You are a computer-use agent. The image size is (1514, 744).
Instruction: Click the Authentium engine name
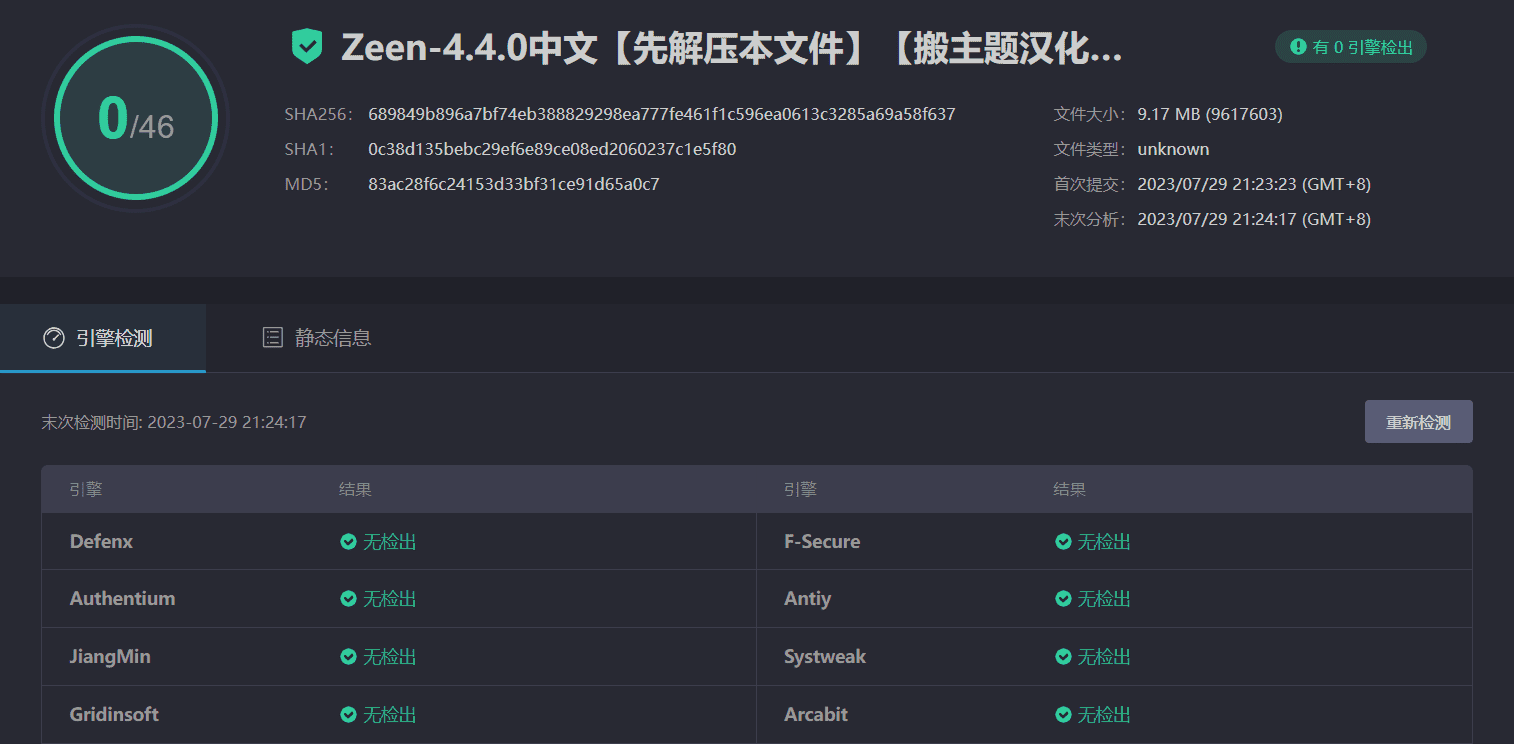[x=122, y=599]
